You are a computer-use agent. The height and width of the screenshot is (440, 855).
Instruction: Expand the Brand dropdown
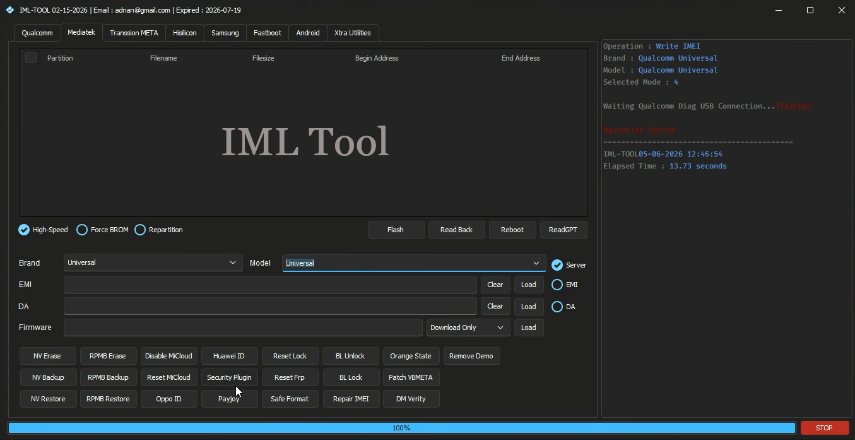[x=153, y=263]
